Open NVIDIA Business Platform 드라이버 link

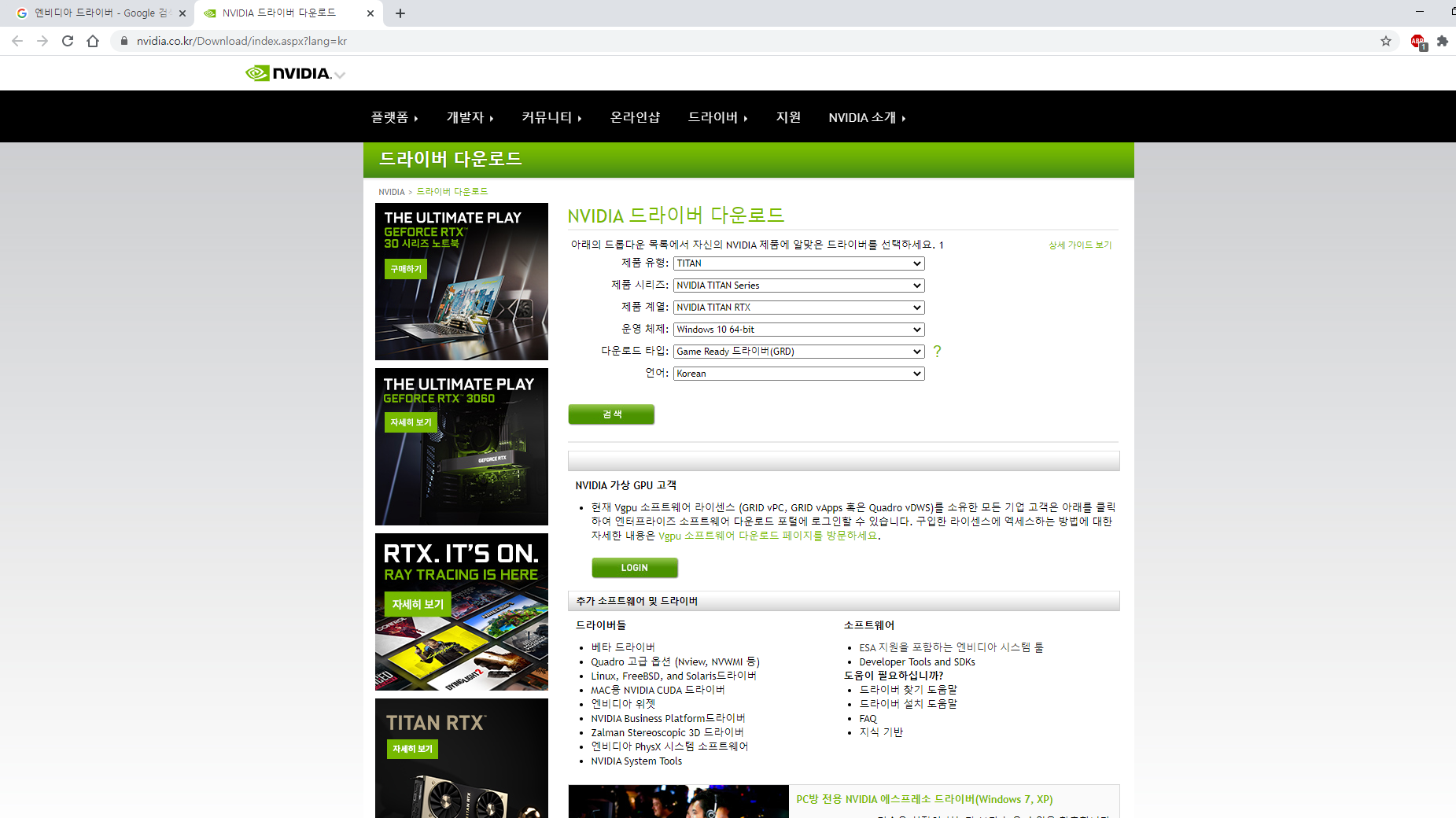pos(668,718)
